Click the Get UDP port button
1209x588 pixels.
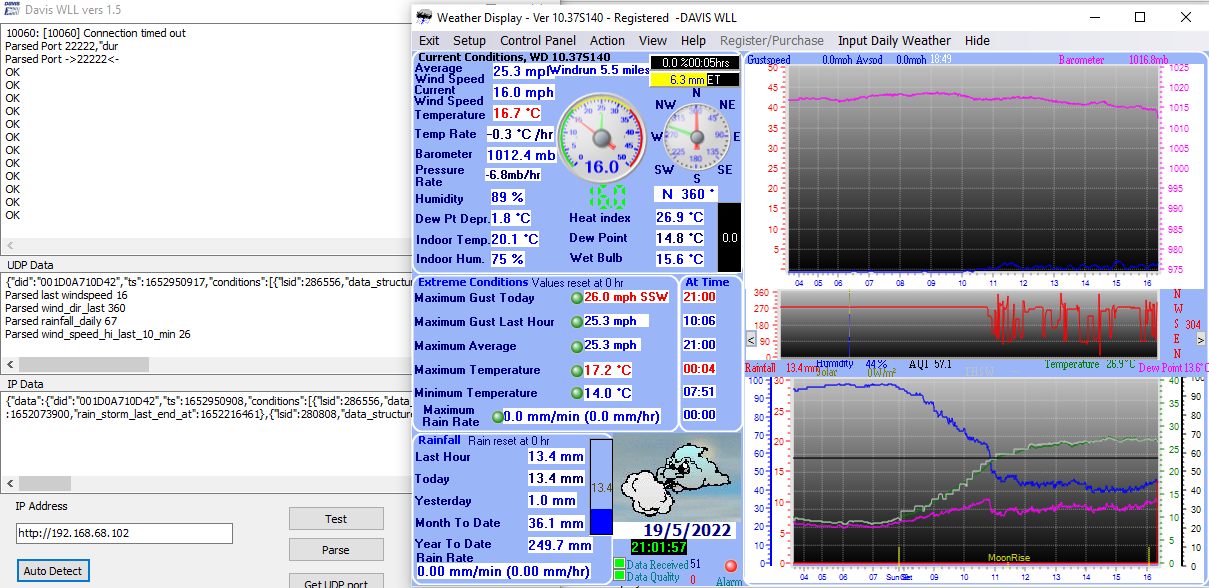pyautogui.click(x=336, y=581)
